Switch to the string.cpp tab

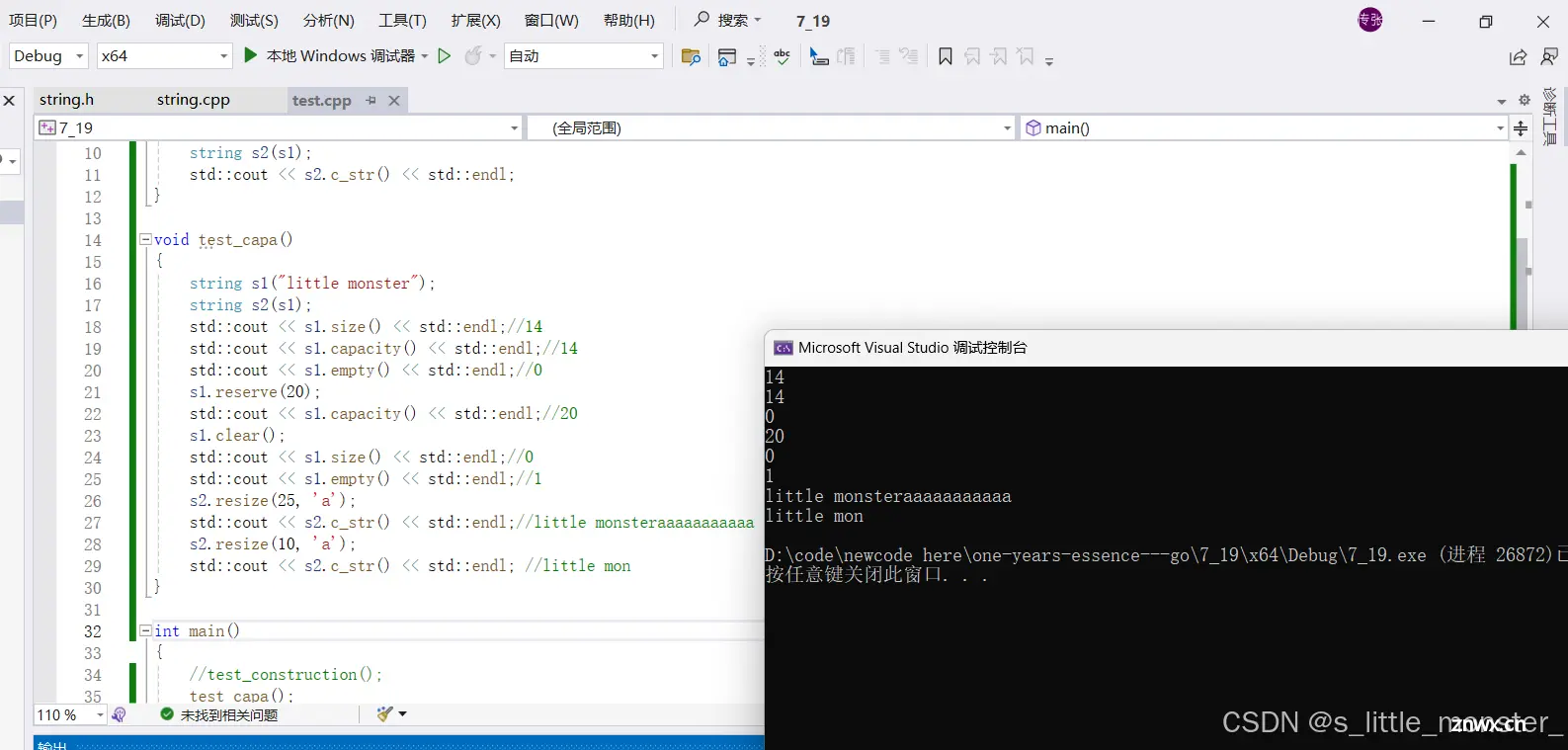pos(193,99)
